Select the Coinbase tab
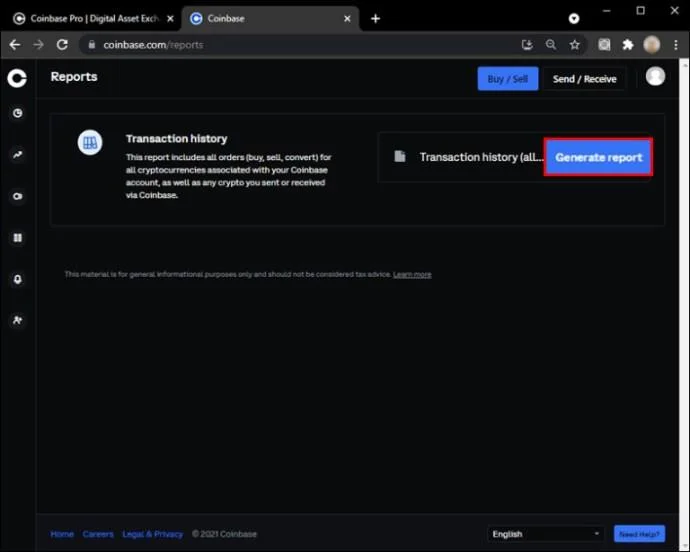The image size is (690, 552). (x=269, y=18)
